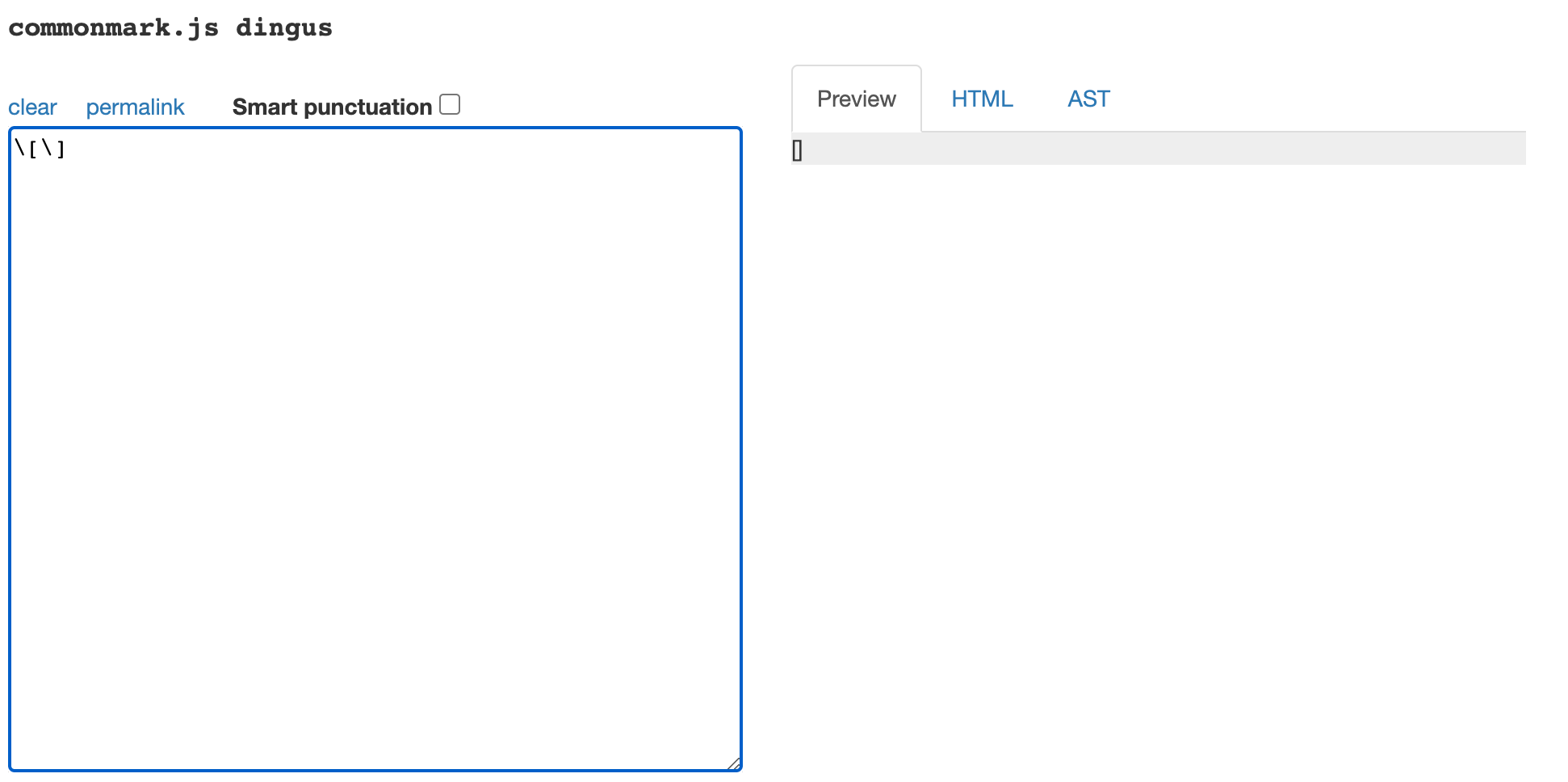The image size is (1568, 782).
Task: Click "commonmark.js" in the page heading
Action: tap(113, 28)
